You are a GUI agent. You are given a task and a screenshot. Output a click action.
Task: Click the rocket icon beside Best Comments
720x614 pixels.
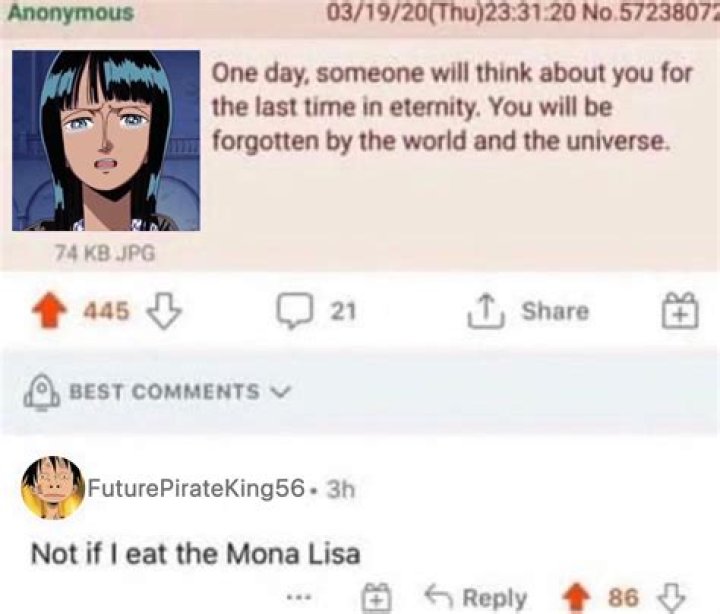(x=42, y=391)
